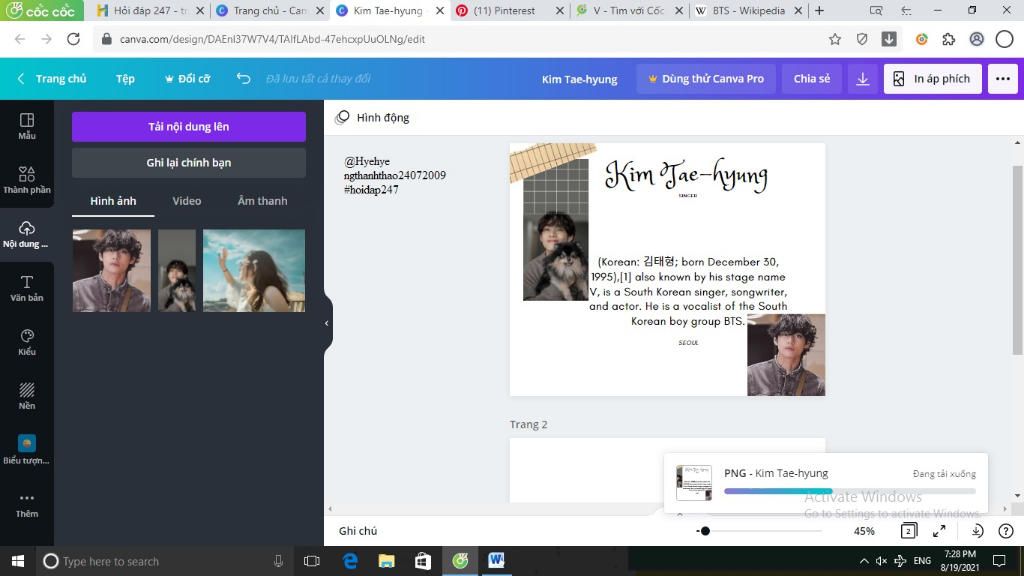Open File Explorer from taskbar

coord(387,561)
